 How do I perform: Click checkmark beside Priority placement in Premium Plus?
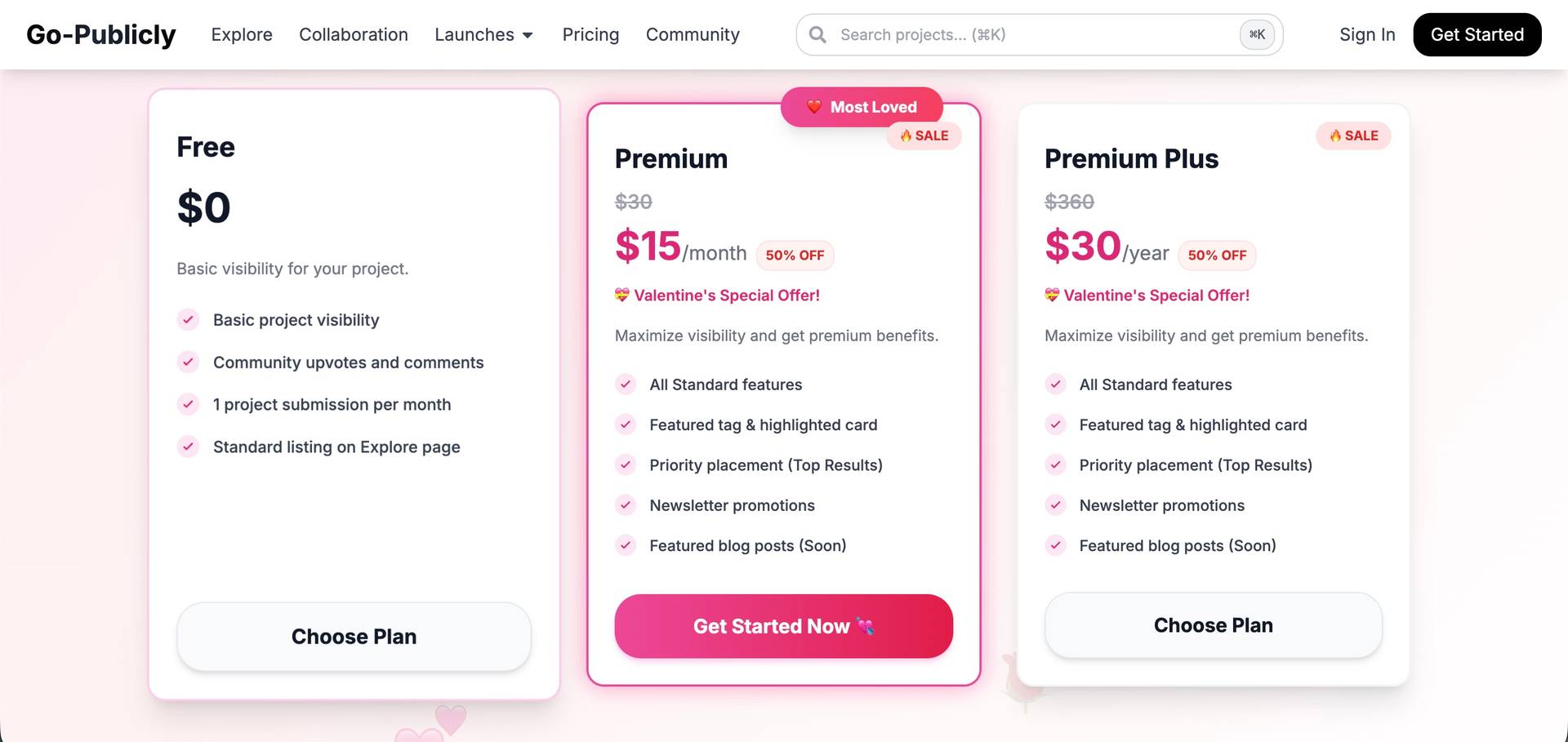[x=1055, y=465]
